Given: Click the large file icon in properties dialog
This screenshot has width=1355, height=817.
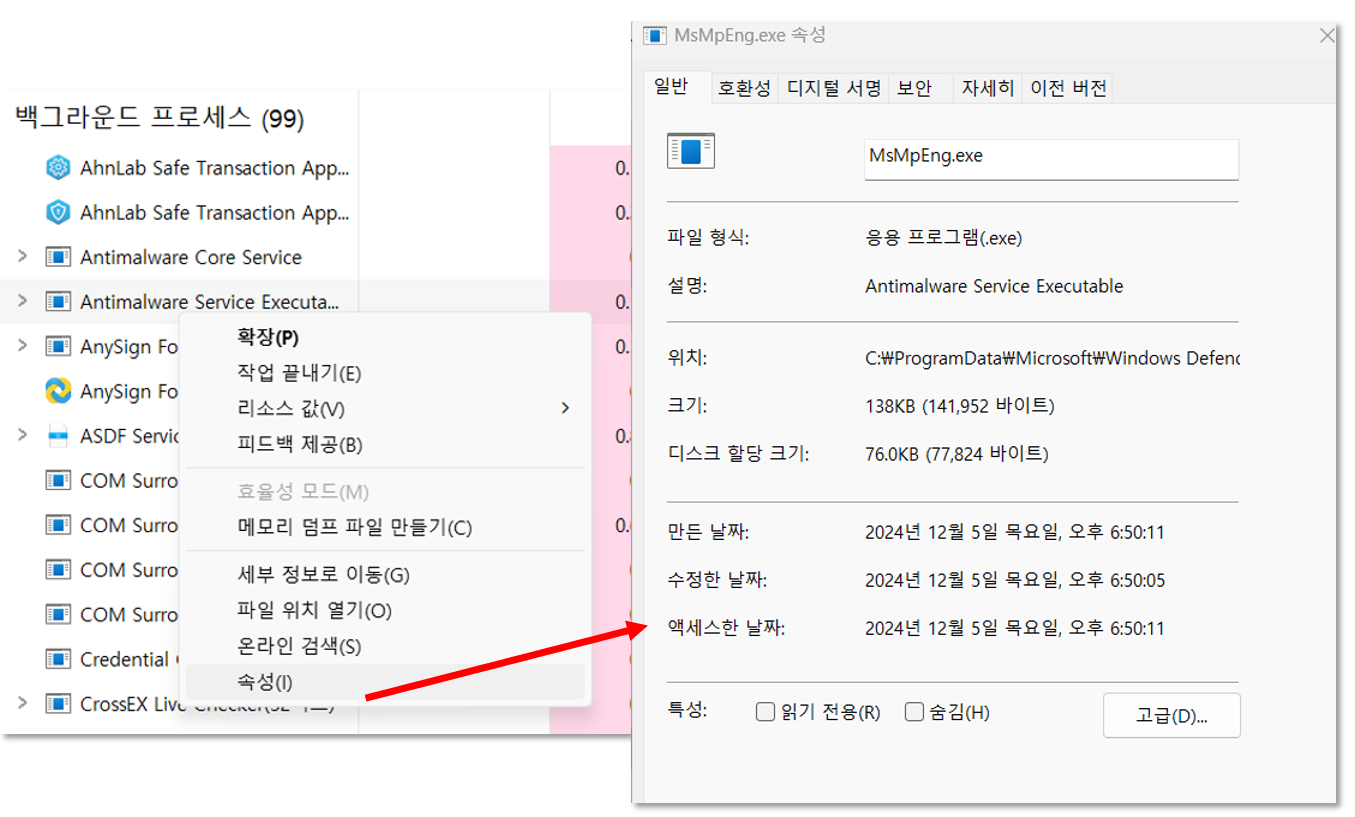Looking at the screenshot, I should 691,151.
